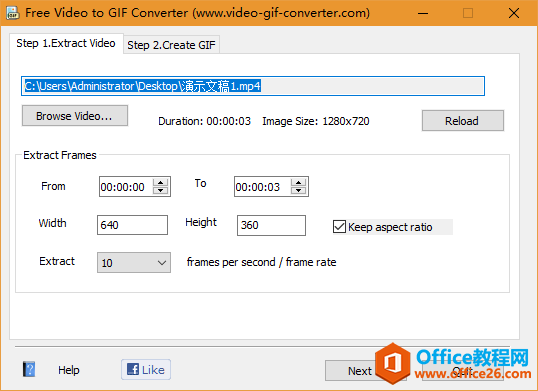Open the Extract frame rate dropdown
The height and width of the screenshot is (391, 538).
click(134, 263)
